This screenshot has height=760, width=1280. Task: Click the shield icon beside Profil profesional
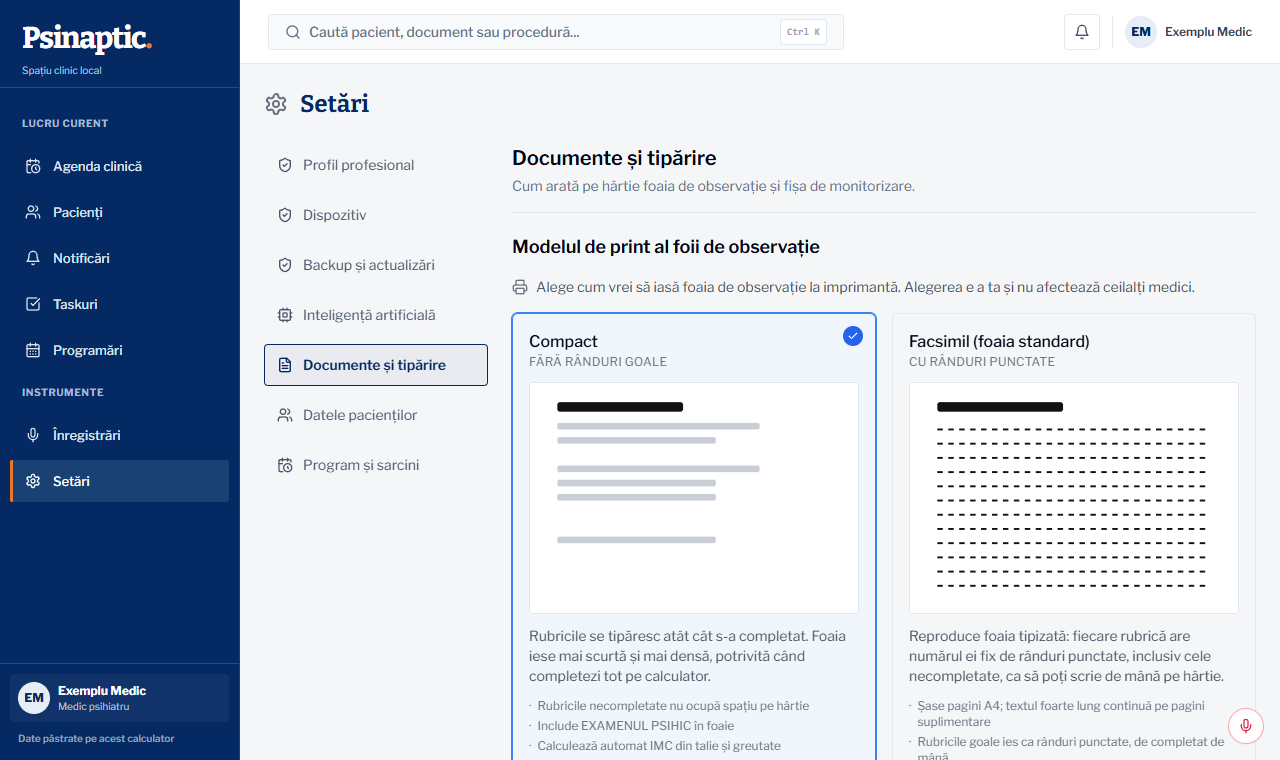coord(285,165)
